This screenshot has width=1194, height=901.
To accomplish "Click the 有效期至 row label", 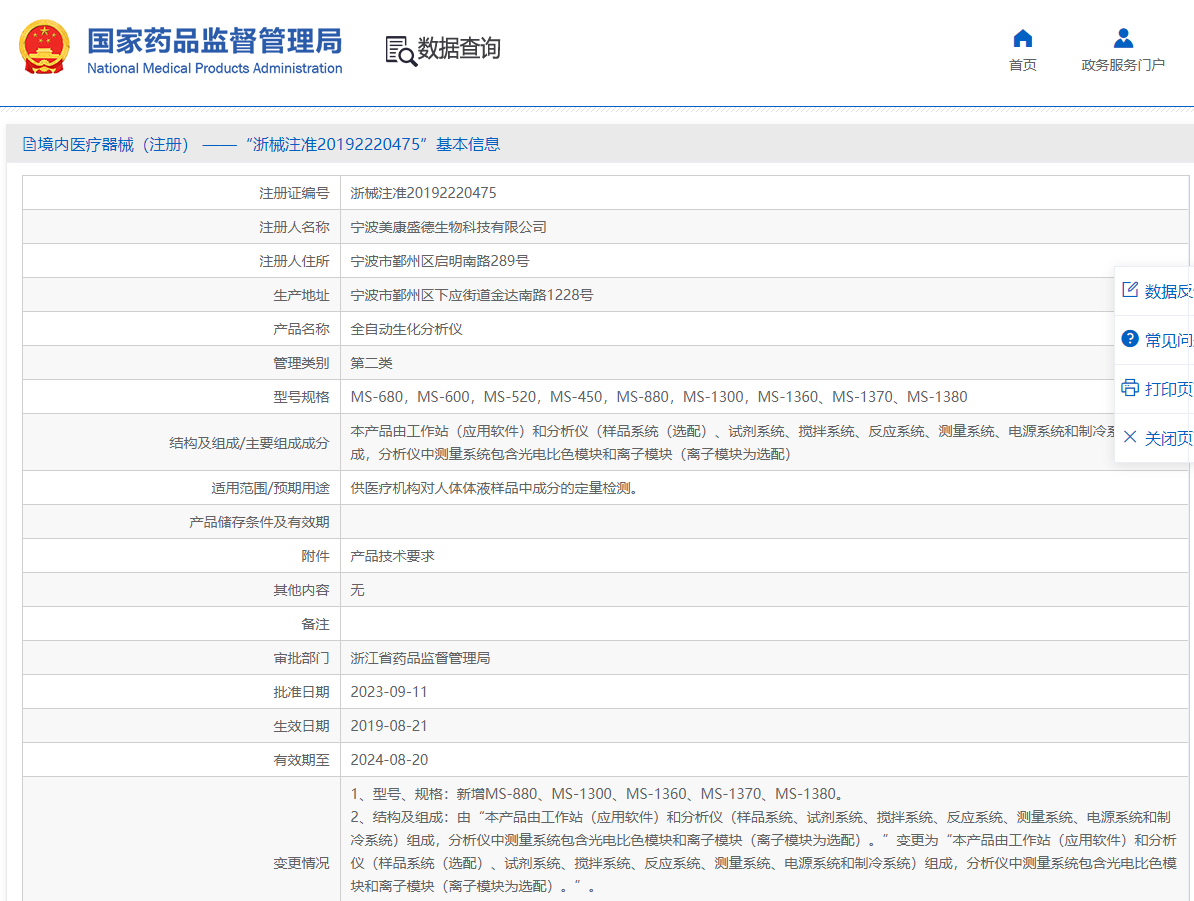I will click(302, 760).
